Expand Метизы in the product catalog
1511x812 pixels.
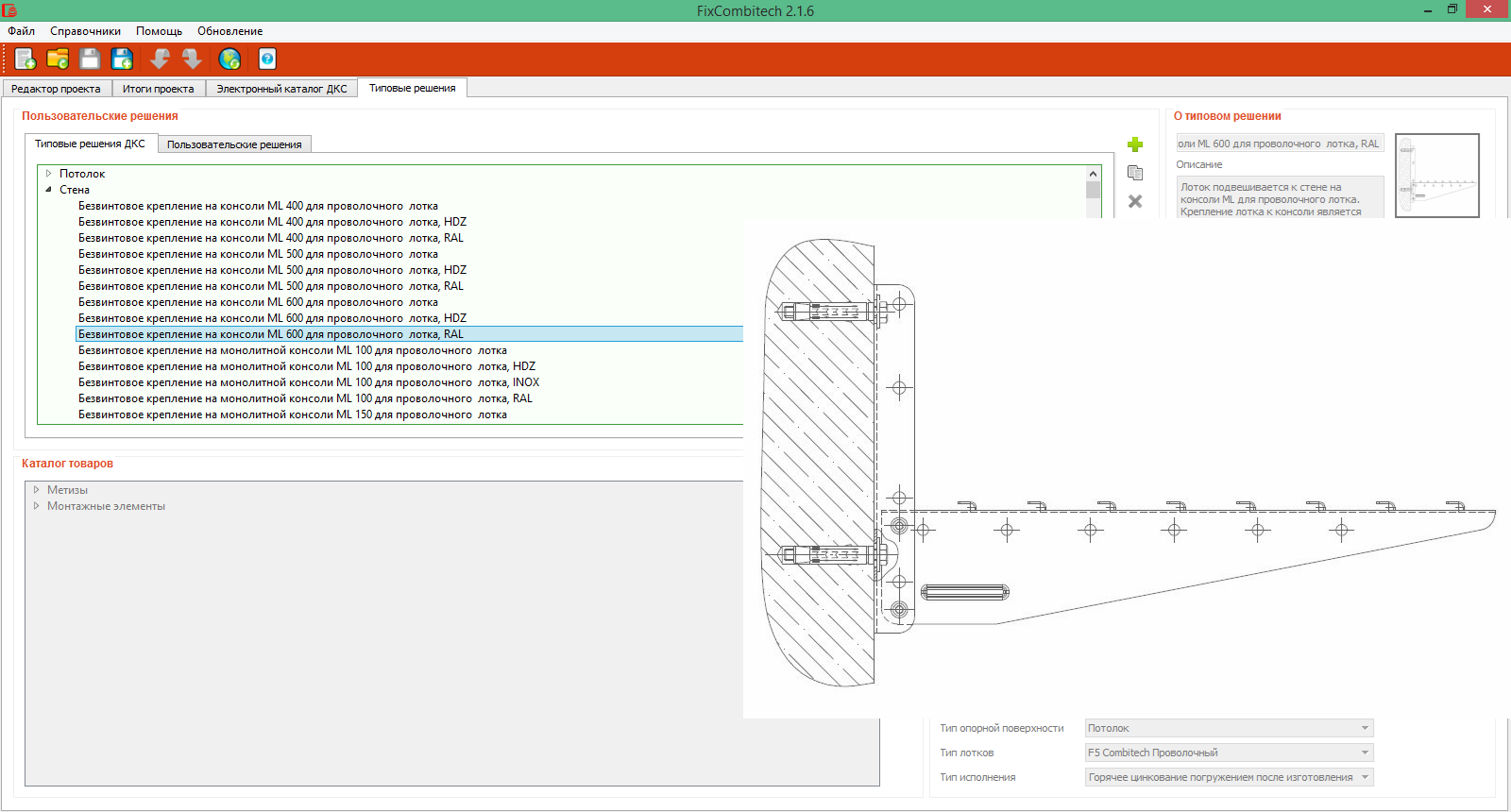tap(37, 490)
